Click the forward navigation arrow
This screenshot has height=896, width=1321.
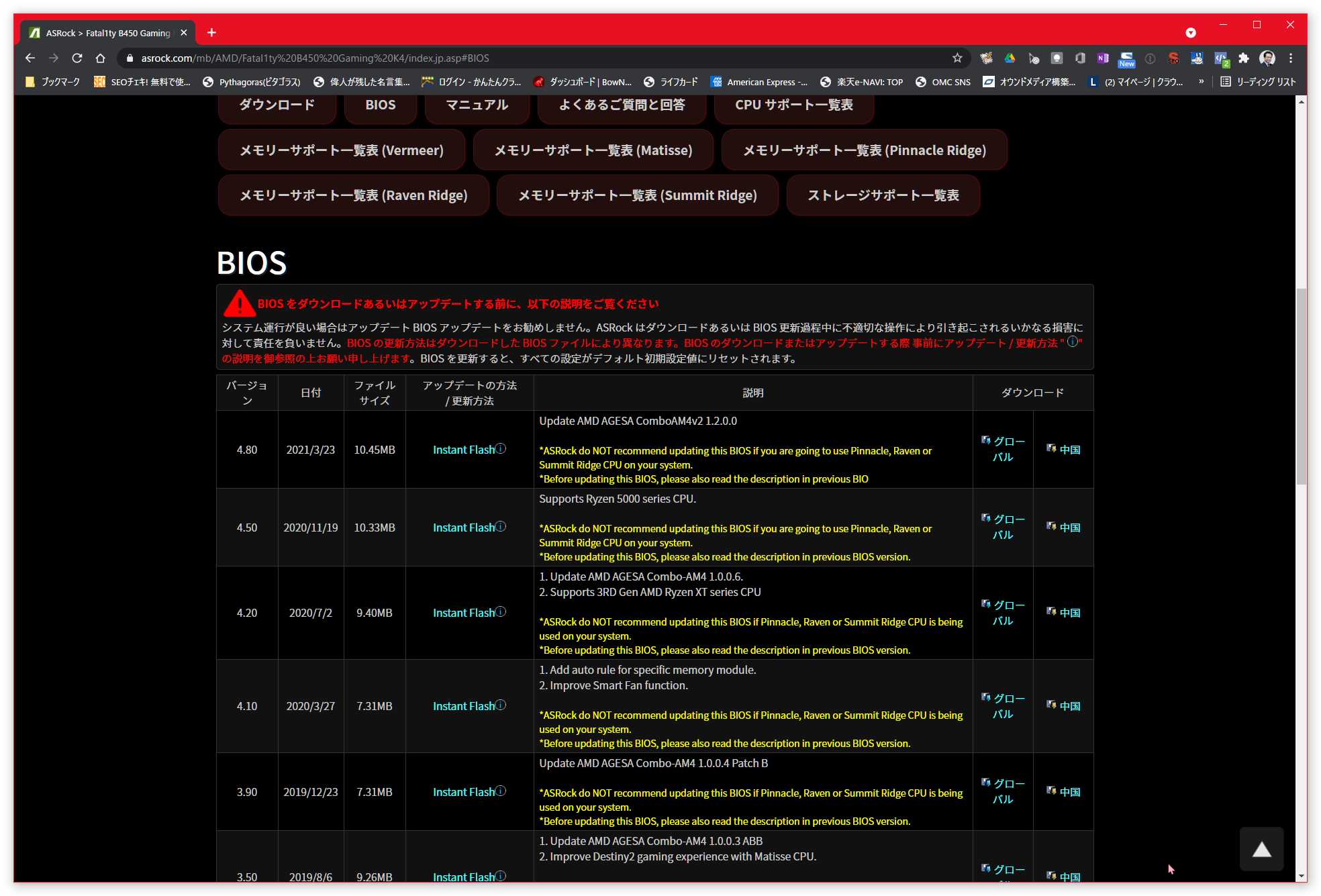(54, 58)
